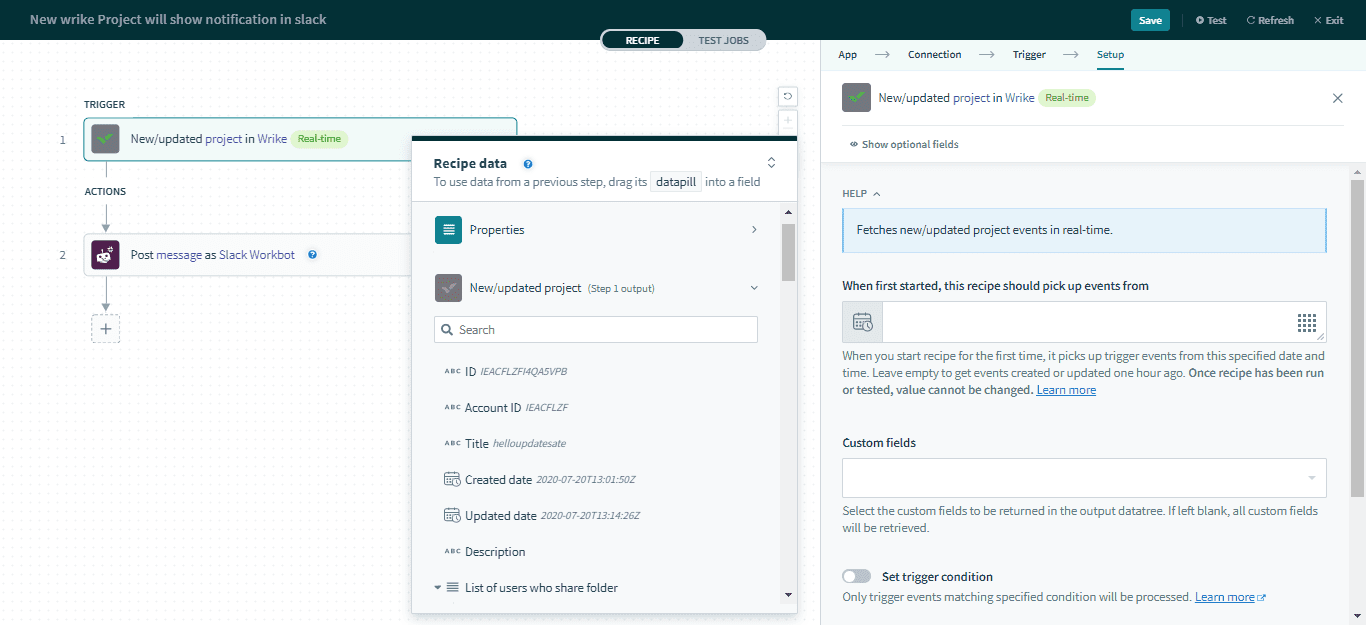Go to the Trigger tab
1366x625 pixels.
tap(1028, 55)
